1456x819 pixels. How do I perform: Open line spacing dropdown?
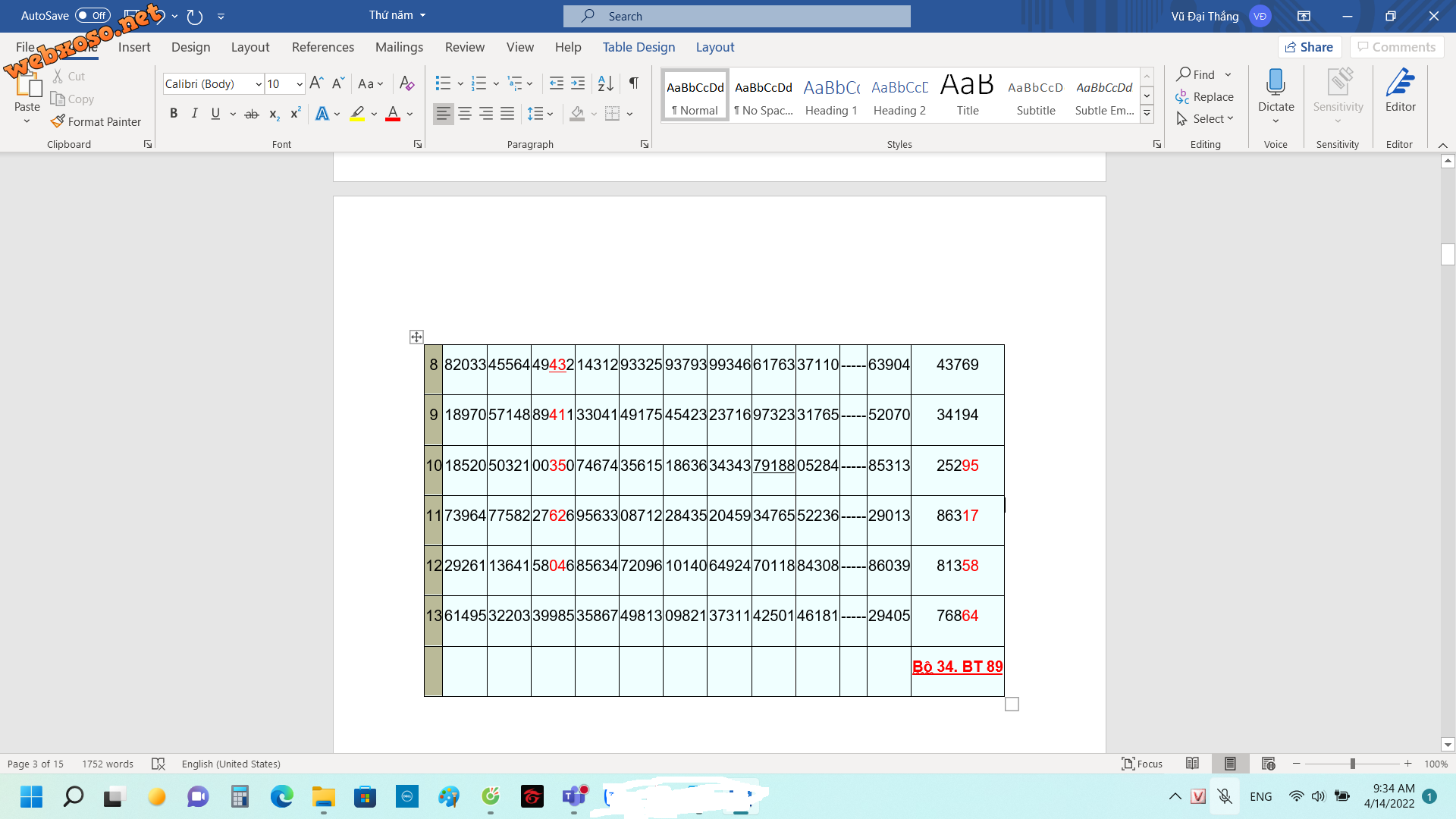click(540, 114)
